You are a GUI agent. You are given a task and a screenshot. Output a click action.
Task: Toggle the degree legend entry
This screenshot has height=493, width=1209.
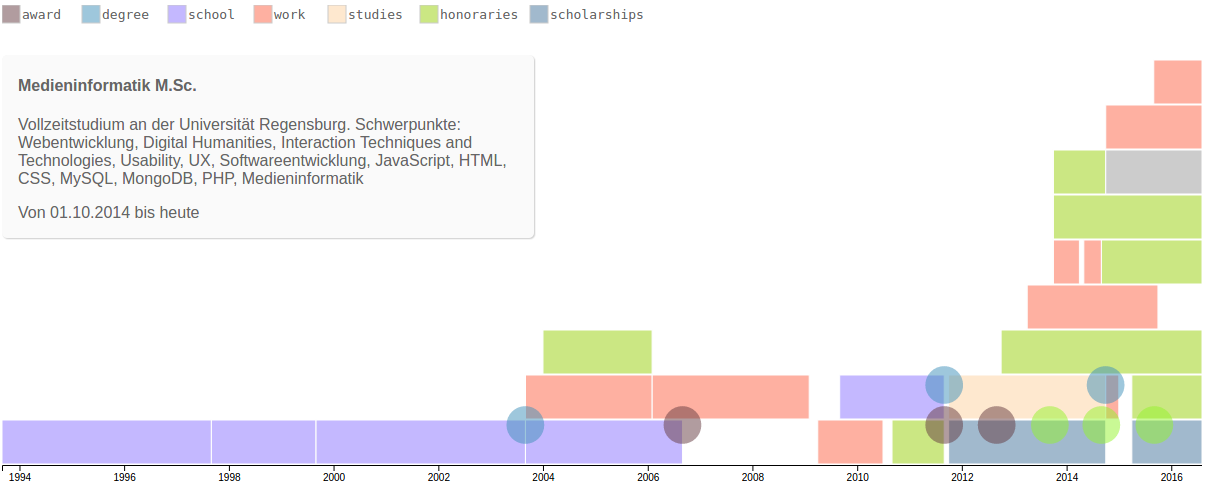point(115,14)
